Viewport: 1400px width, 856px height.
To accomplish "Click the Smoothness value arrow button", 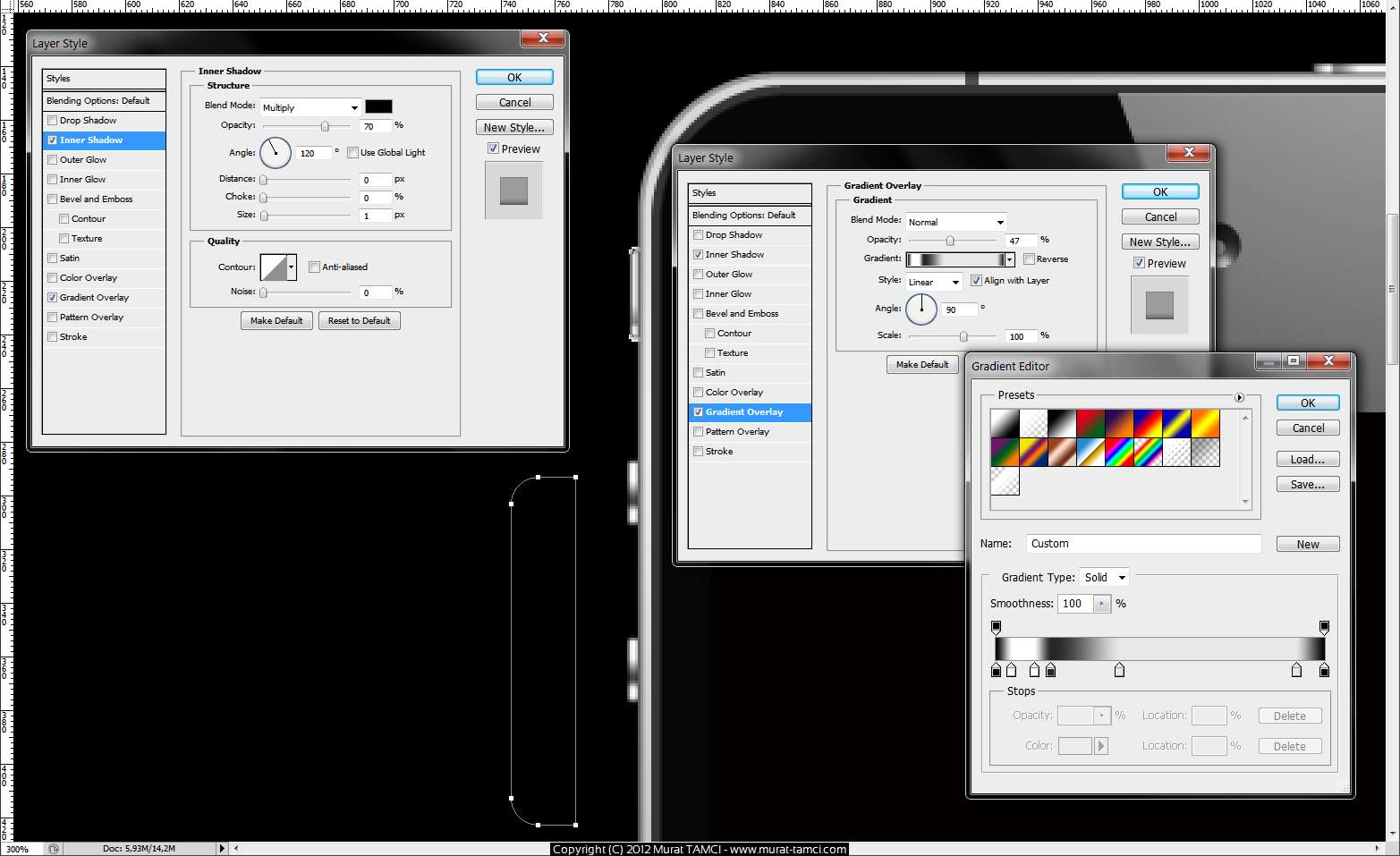I will [1102, 604].
